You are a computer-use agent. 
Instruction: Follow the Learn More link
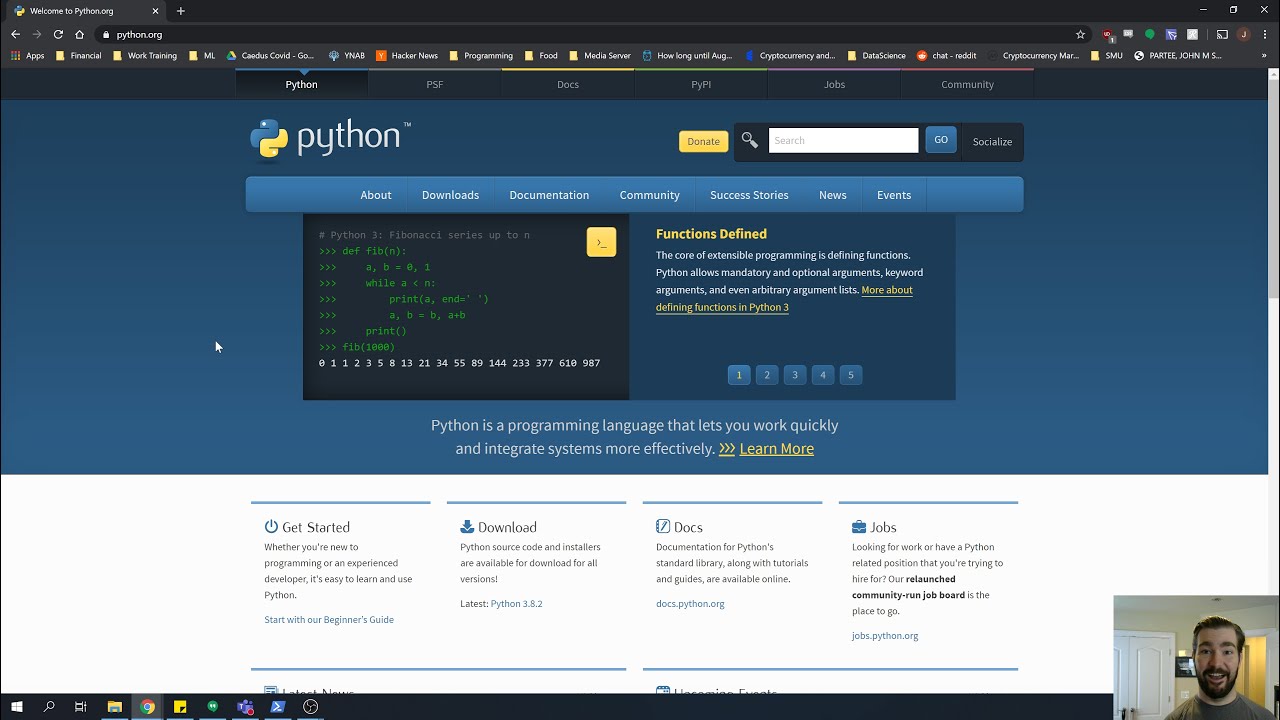[776, 449]
